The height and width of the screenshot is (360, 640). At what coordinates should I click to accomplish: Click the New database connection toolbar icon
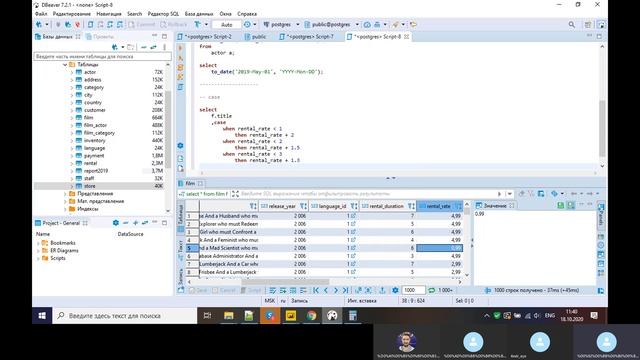(39, 24)
